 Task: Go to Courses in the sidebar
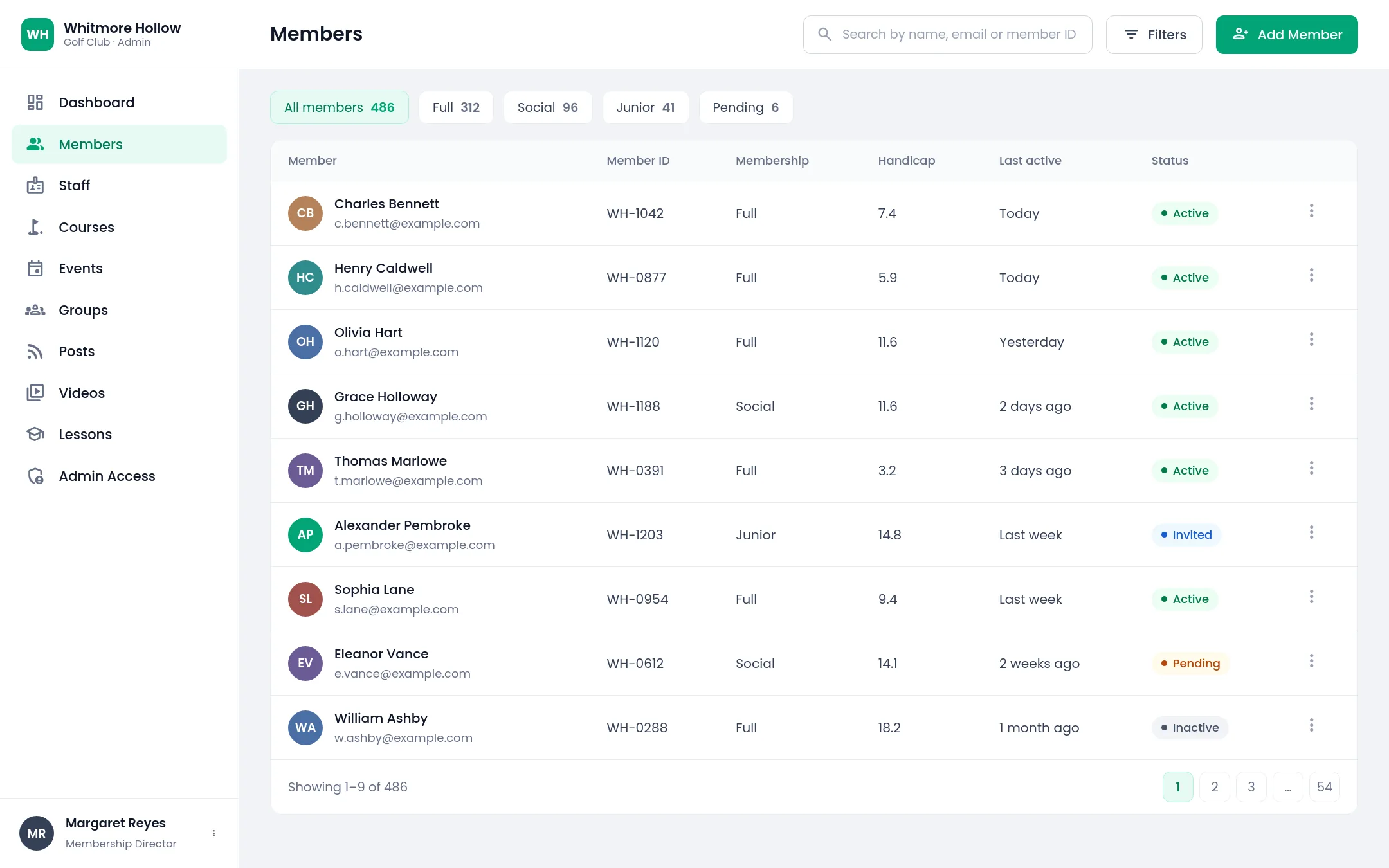click(120, 227)
